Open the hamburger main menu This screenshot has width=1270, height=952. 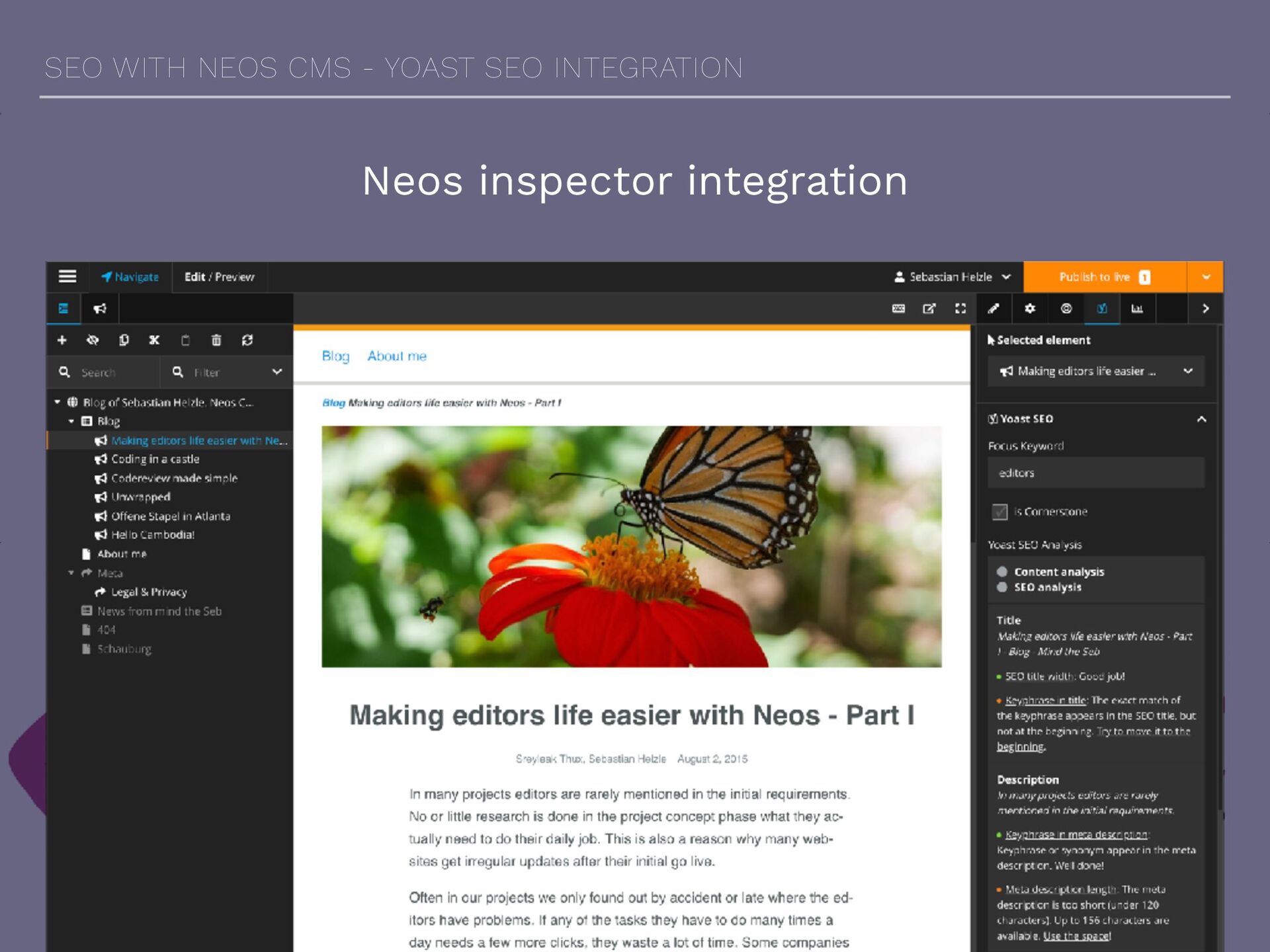[67, 276]
